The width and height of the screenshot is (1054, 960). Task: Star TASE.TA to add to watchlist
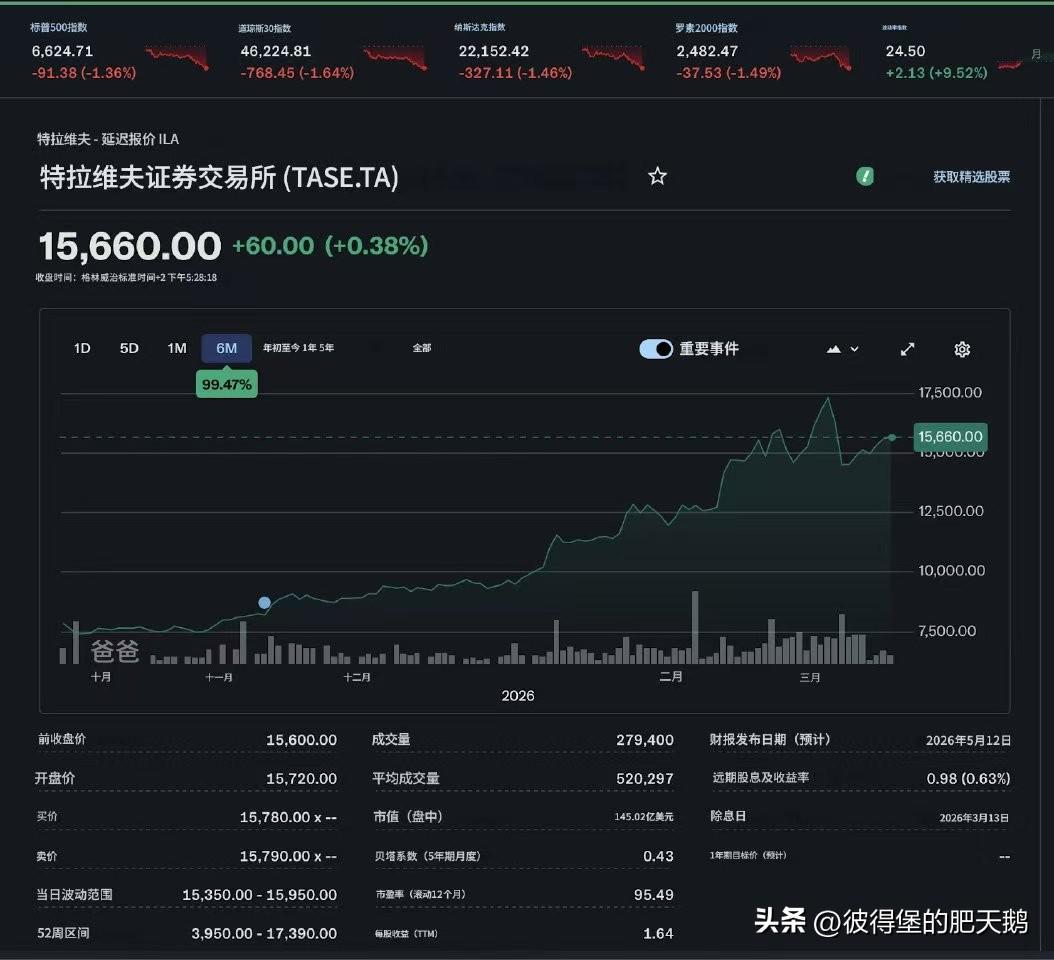(657, 175)
